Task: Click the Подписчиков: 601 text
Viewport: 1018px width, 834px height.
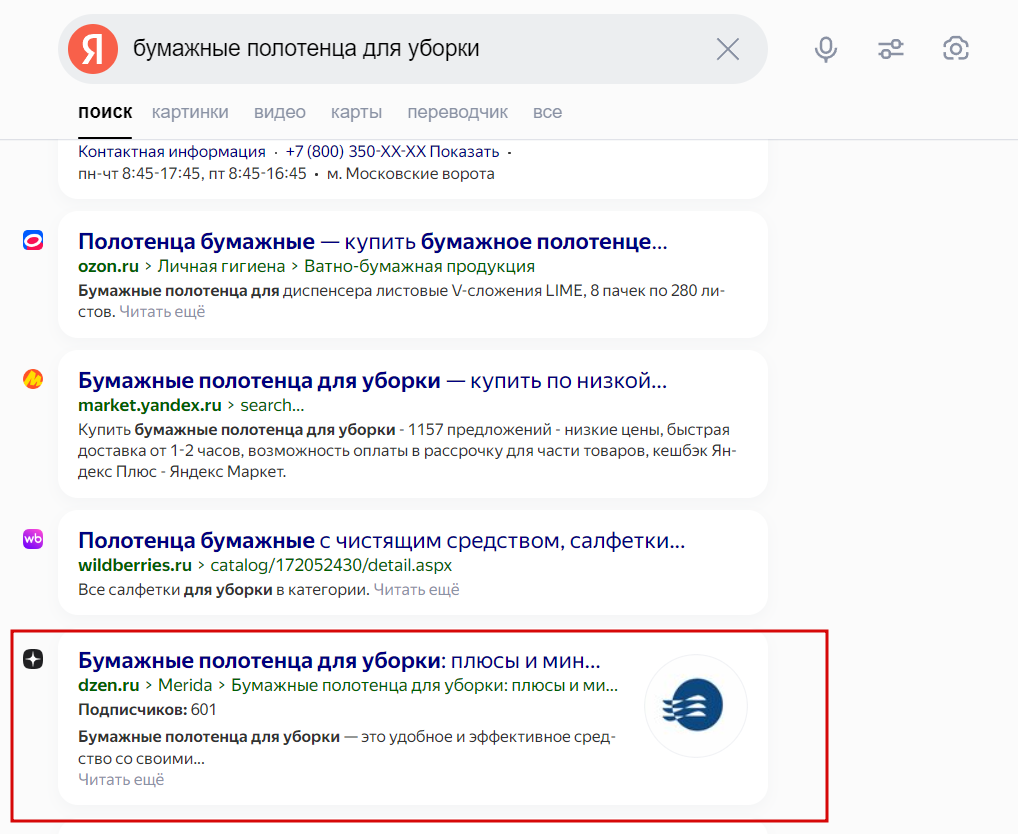Action: (147, 709)
